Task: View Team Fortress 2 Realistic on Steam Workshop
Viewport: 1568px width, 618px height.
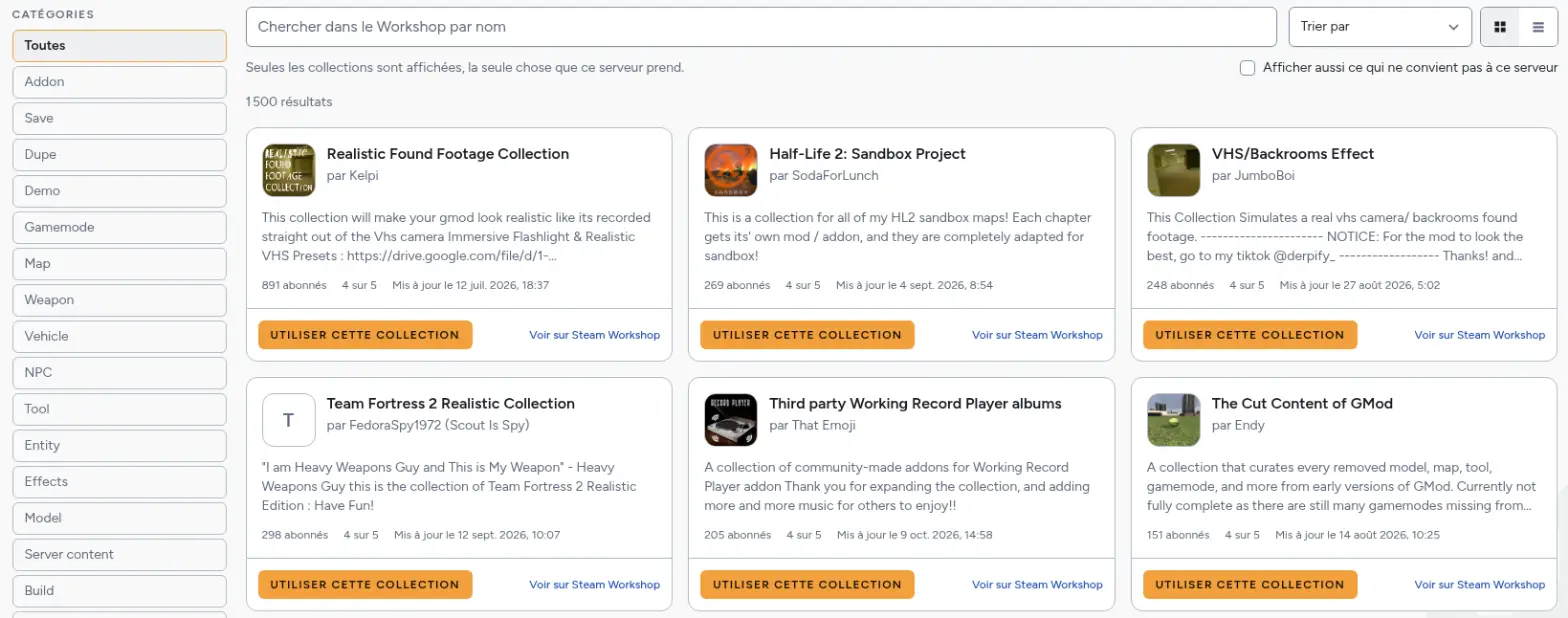Action: pos(595,585)
